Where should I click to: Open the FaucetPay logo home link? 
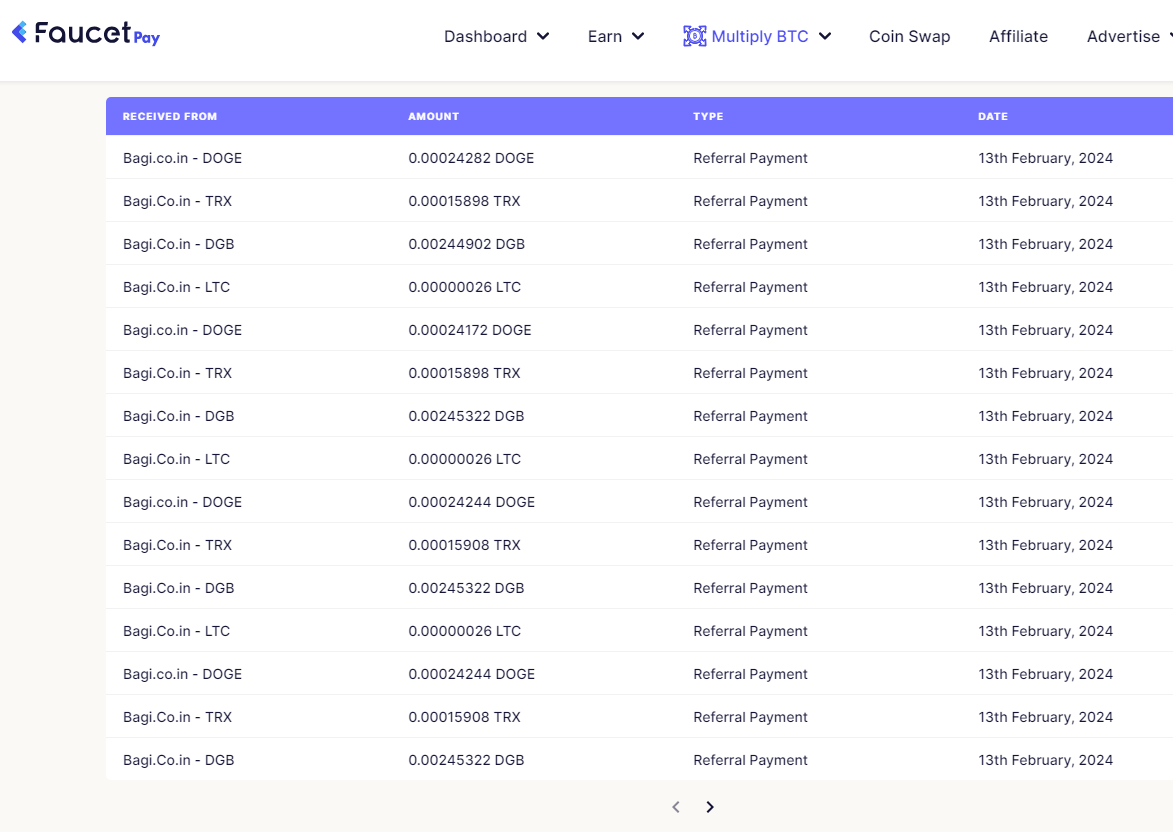(x=86, y=33)
